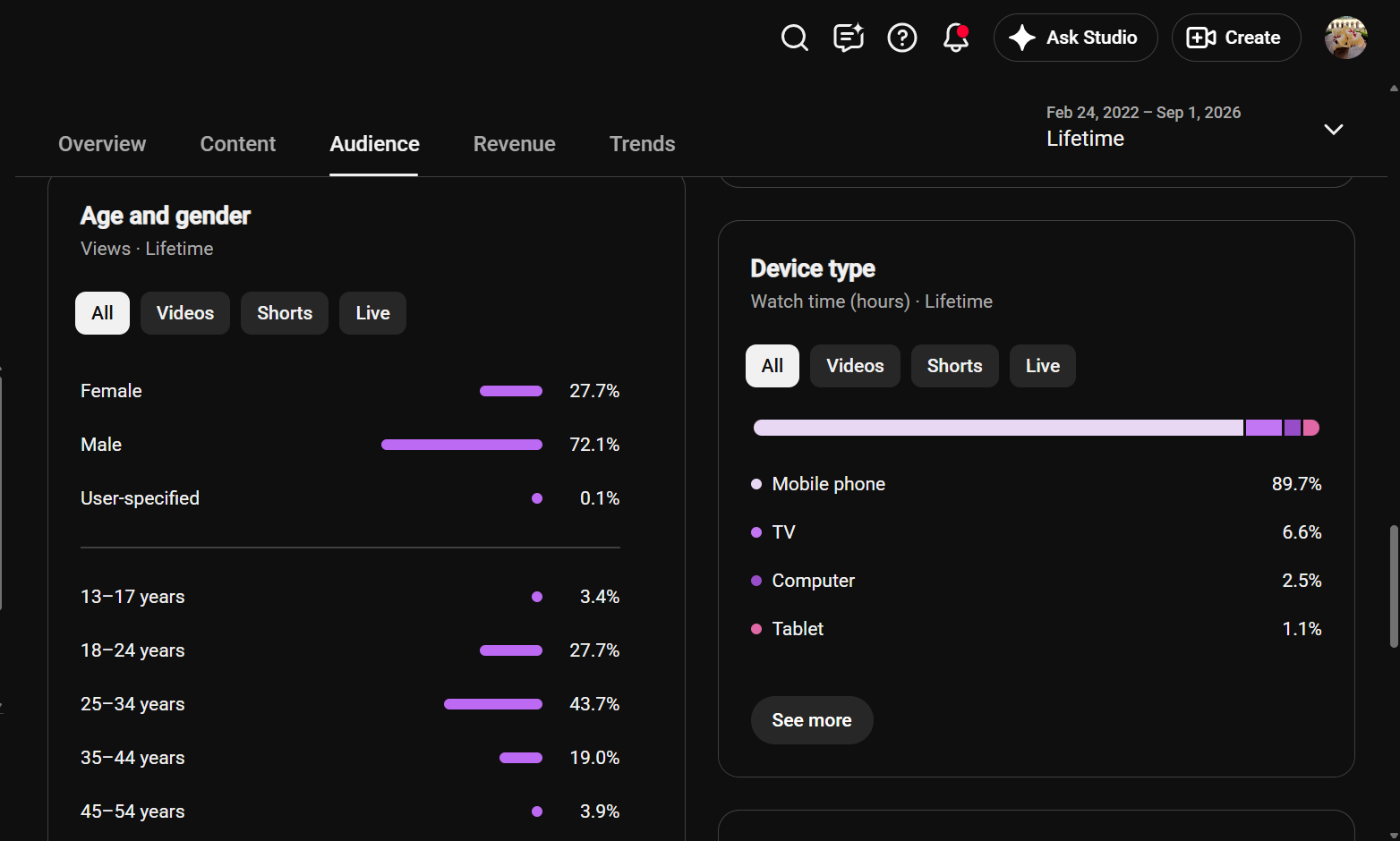This screenshot has height=841, width=1400.
Task: Expand the Lifetime date range dropdown
Action: (1333, 129)
